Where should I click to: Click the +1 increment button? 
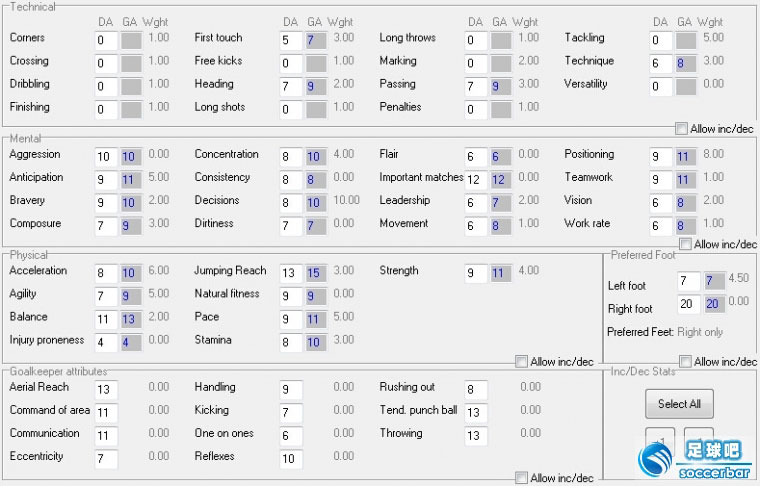660,440
